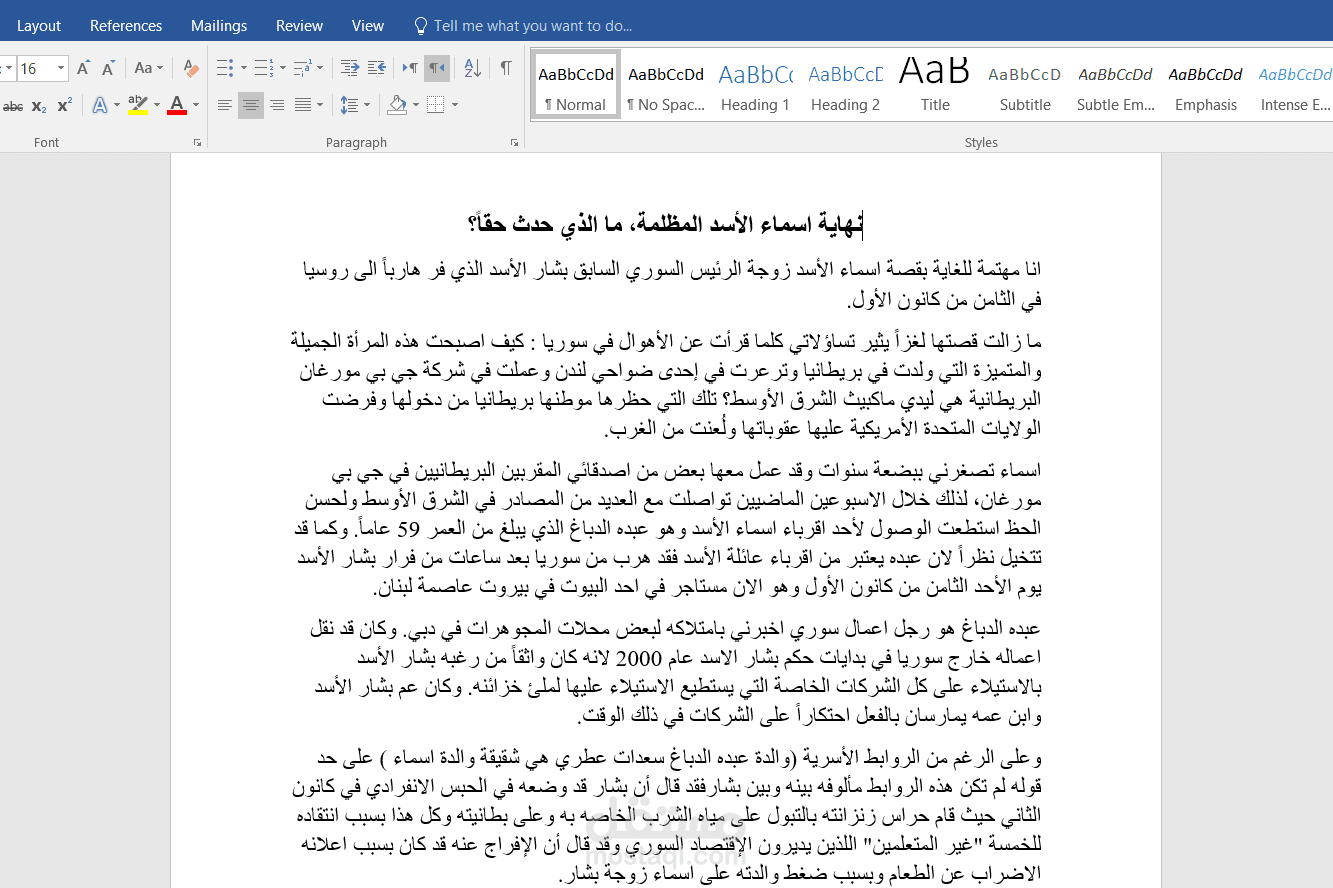Sort text with the A-Z icon

pyautogui.click(x=473, y=68)
